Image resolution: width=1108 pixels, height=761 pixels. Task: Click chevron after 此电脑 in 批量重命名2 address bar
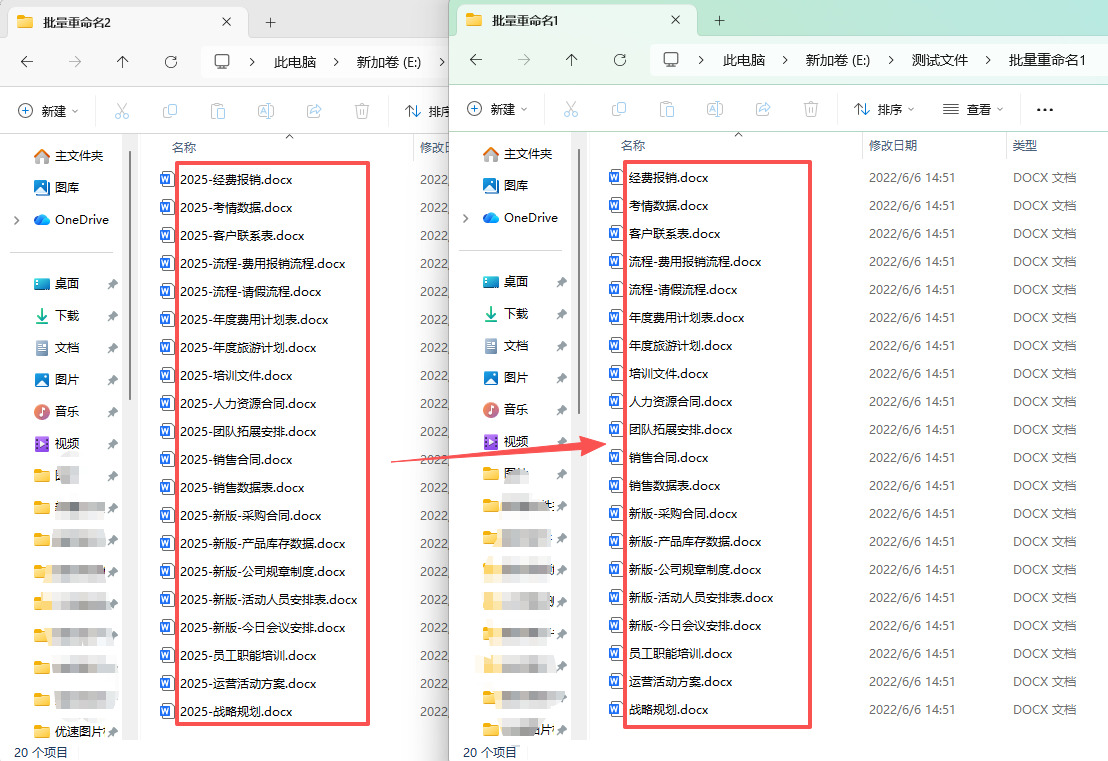pos(336,62)
